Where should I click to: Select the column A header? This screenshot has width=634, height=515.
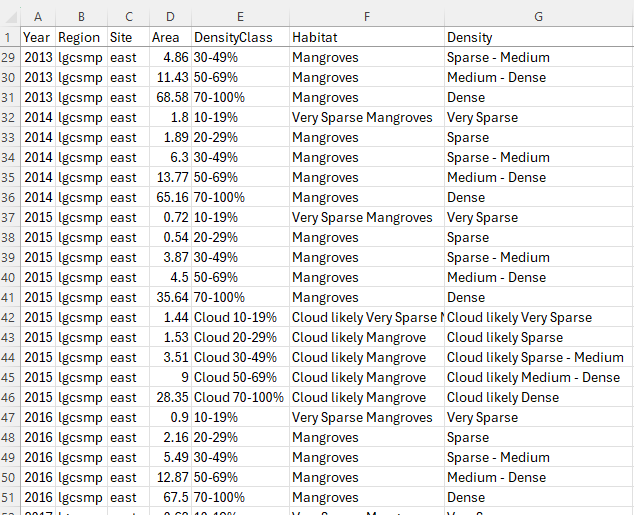(x=37, y=16)
